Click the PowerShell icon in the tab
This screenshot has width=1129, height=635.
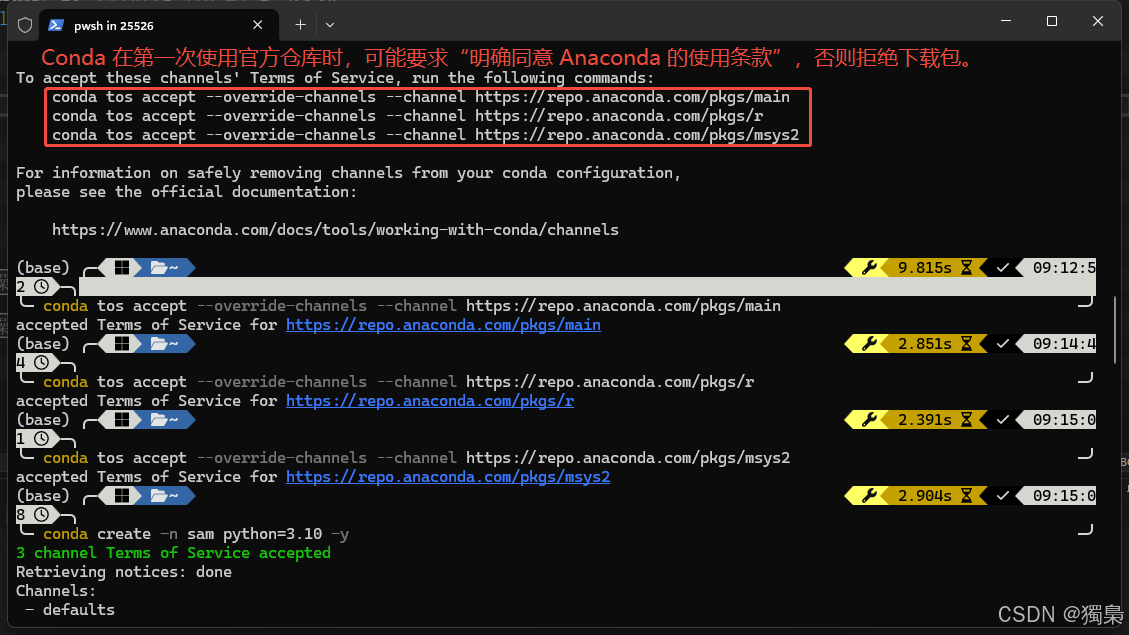(55, 25)
